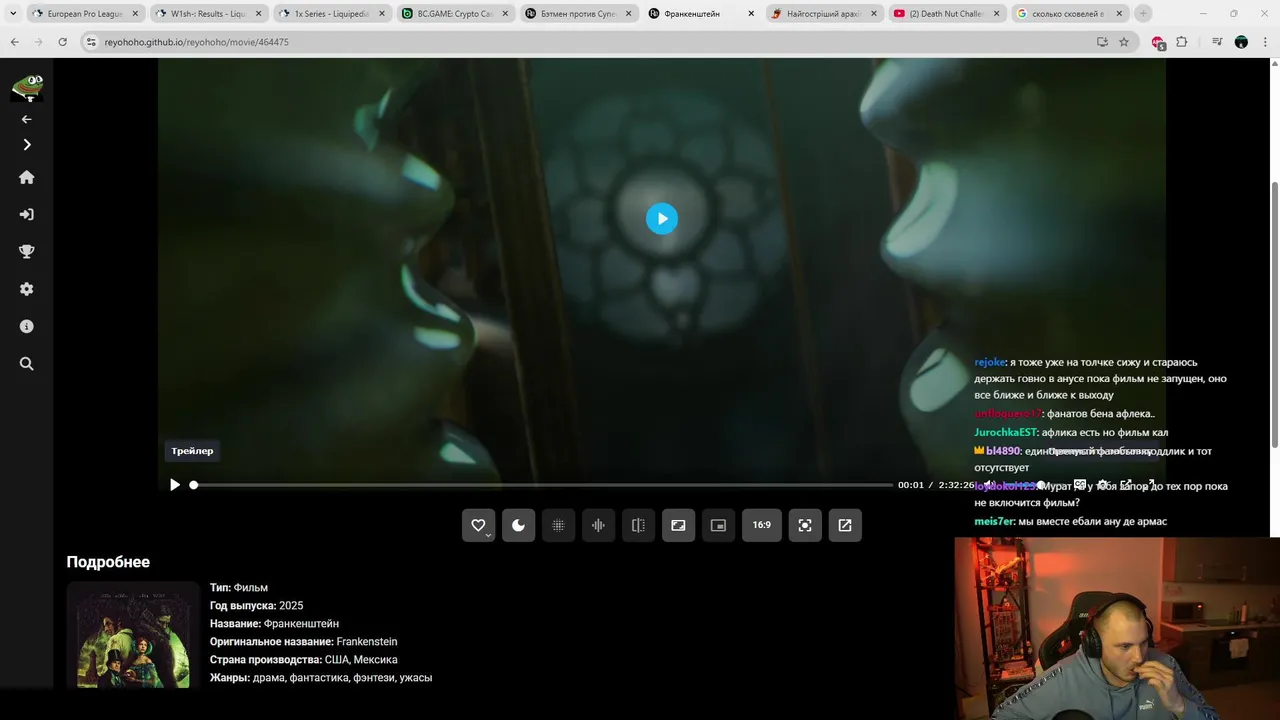Image resolution: width=1280 pixels, height=720 pixels.
Task: Toggle the wide player view button
Action: coord(678,525)
